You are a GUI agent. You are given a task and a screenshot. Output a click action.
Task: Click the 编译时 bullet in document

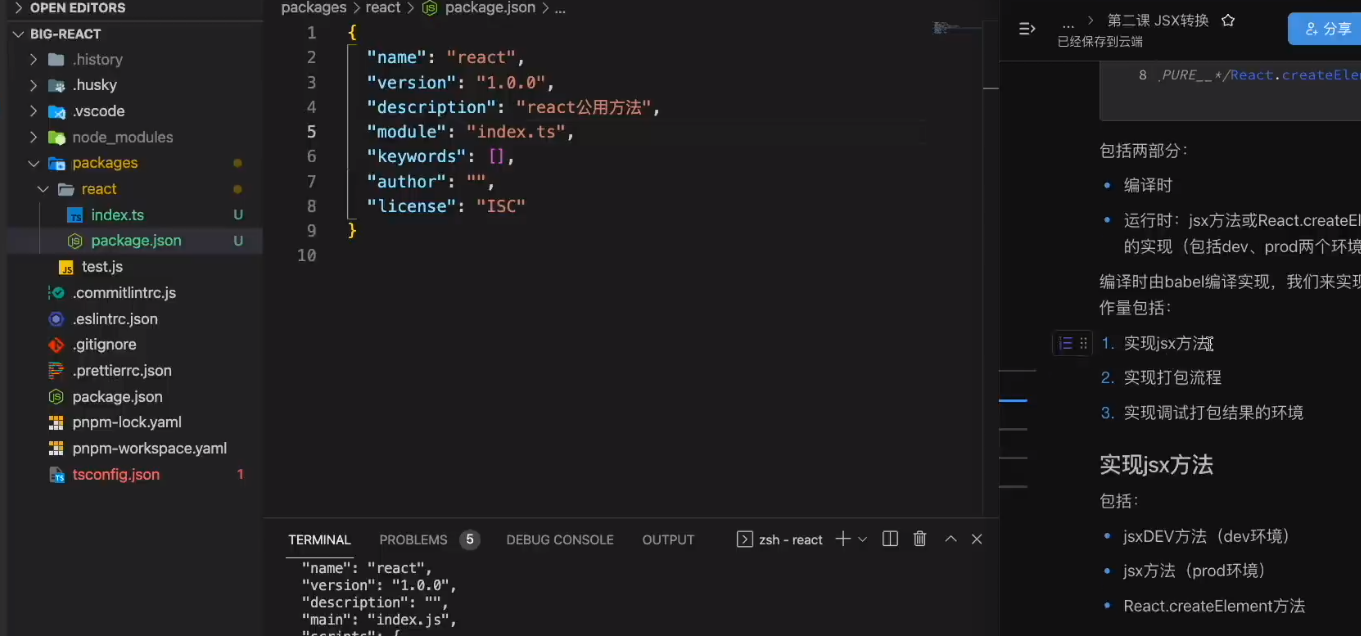pos(1148,186)
